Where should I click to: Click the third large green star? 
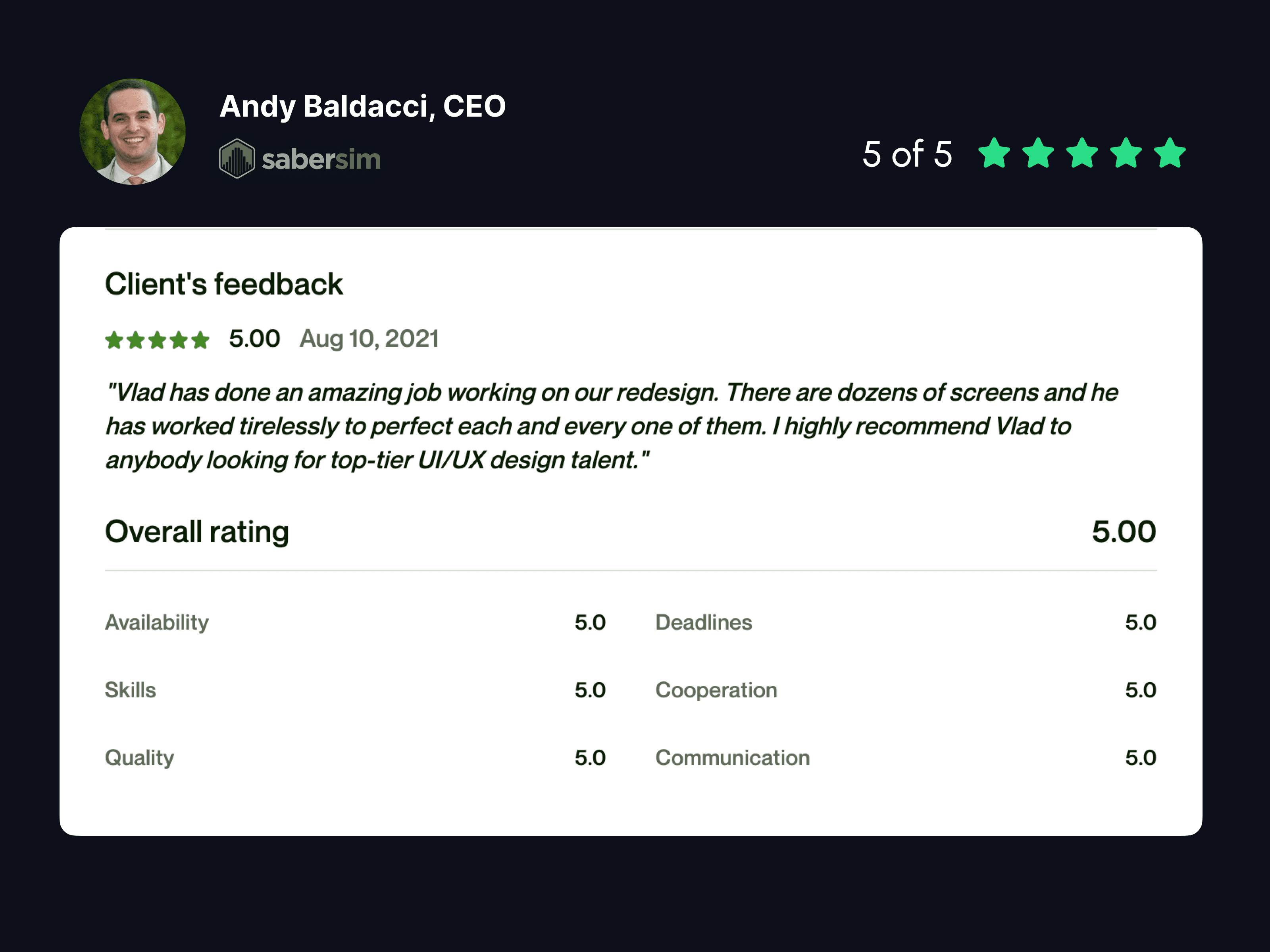(1081, 153)
